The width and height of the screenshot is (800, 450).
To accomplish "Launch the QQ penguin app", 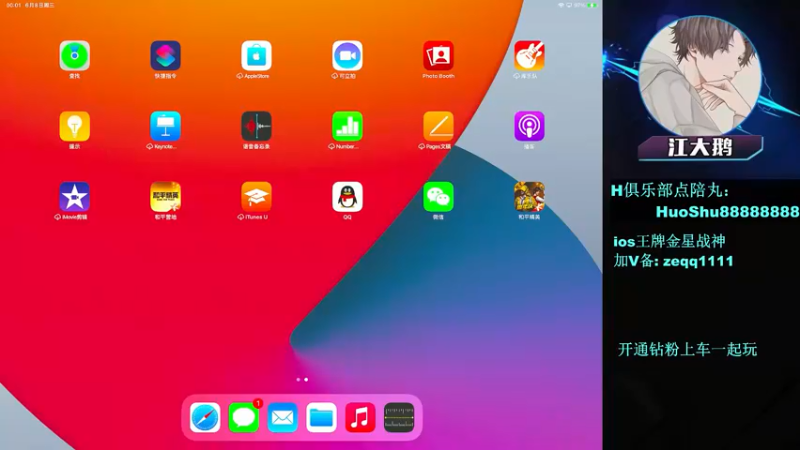I will tap(347, 196).
